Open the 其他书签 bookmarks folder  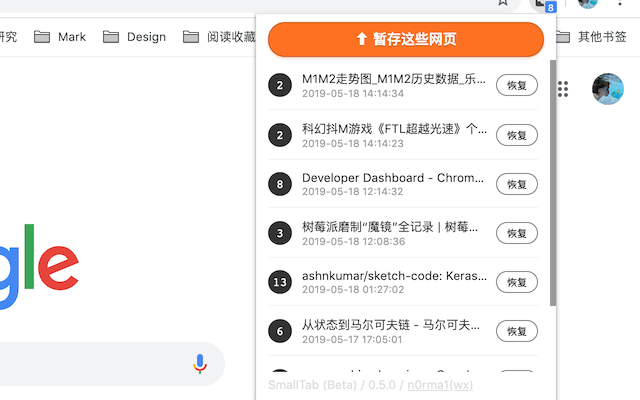pos(591,37)
